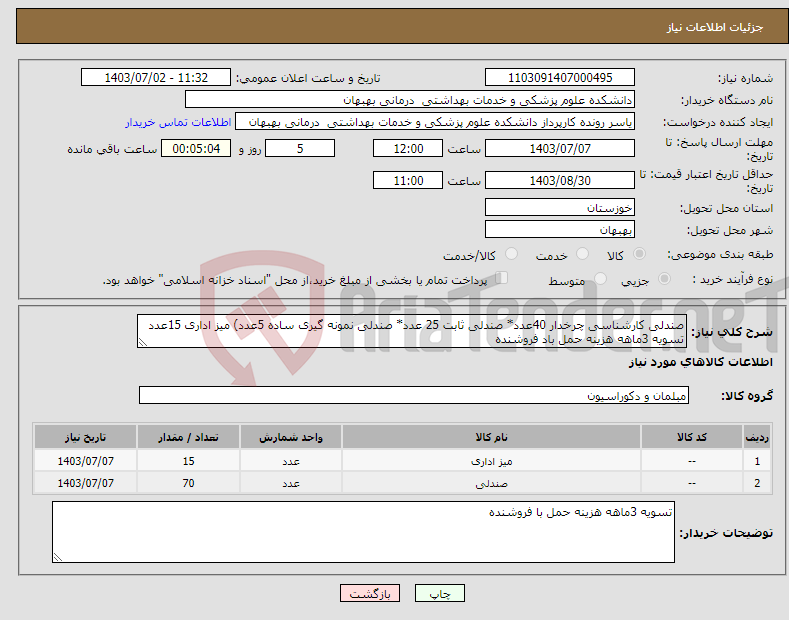Click the province field خوزستان
789x620 pixels.
560,207
